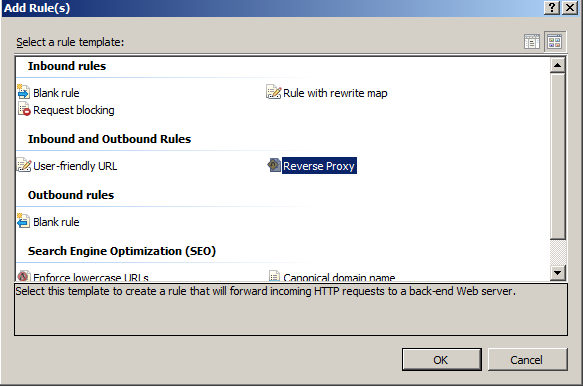Click the template description text box

(291, 309)
